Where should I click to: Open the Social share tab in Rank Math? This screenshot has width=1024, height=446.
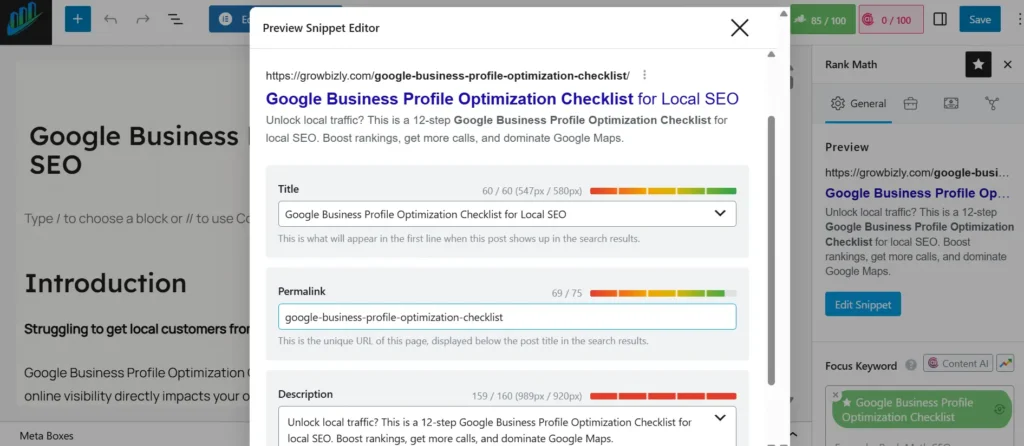coord(992,103)
